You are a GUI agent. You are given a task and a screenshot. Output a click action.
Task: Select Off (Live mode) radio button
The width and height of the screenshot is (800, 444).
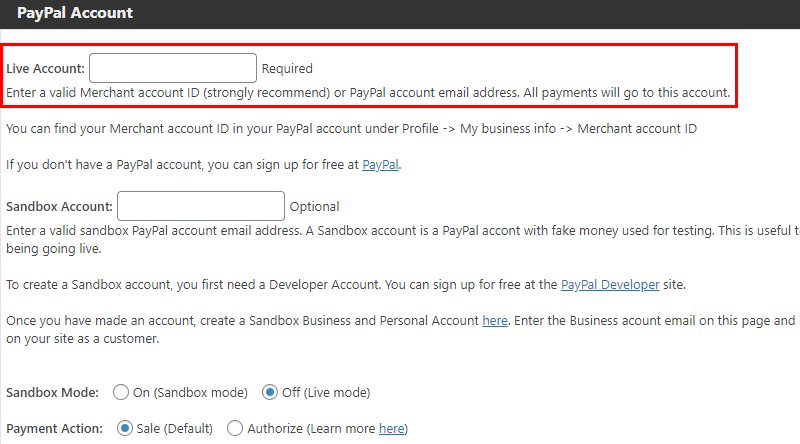coord(270,392)
